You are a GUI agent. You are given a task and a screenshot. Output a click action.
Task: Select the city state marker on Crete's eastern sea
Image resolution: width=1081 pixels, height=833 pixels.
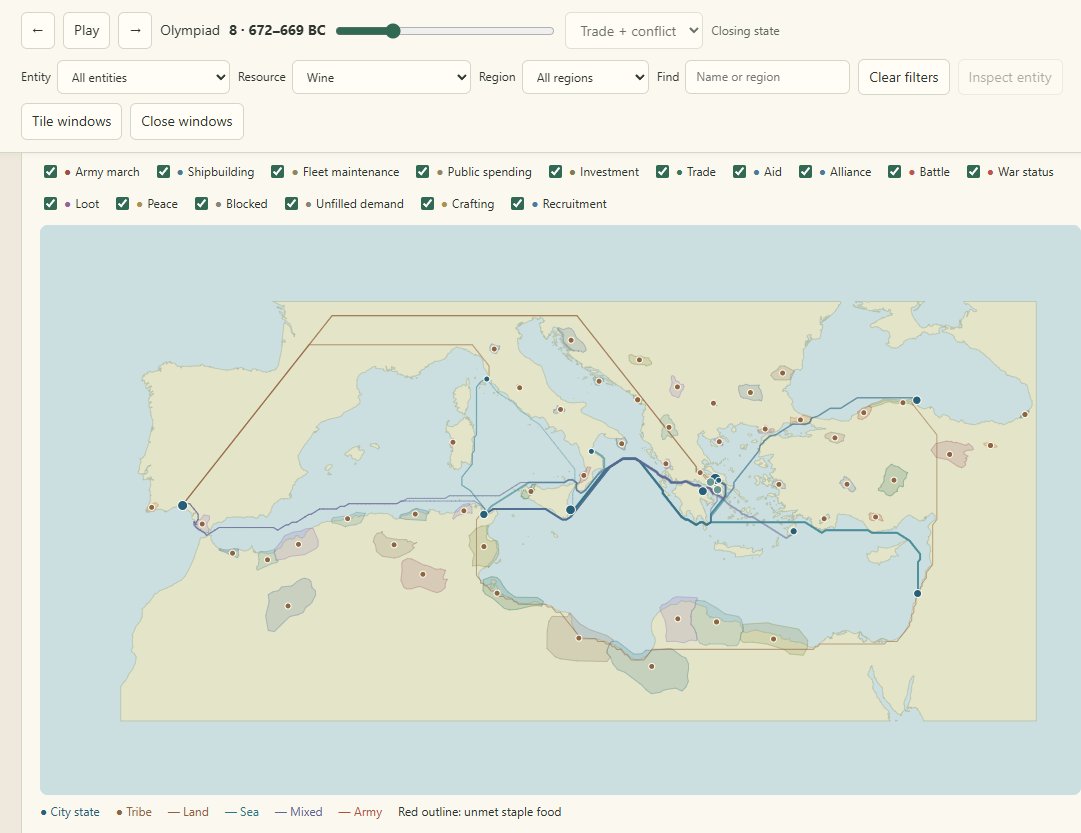[x=794, y=531]
